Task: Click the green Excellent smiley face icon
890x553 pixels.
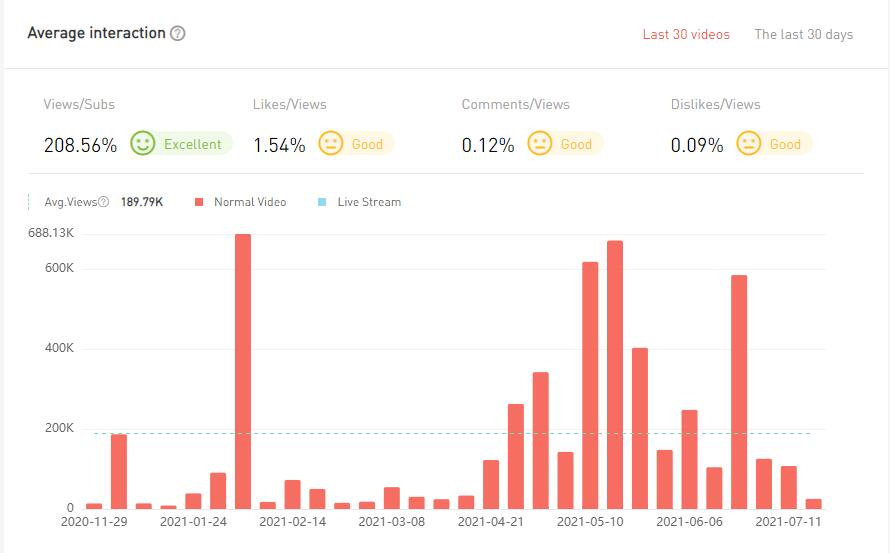Action: (x=143, y=144)
